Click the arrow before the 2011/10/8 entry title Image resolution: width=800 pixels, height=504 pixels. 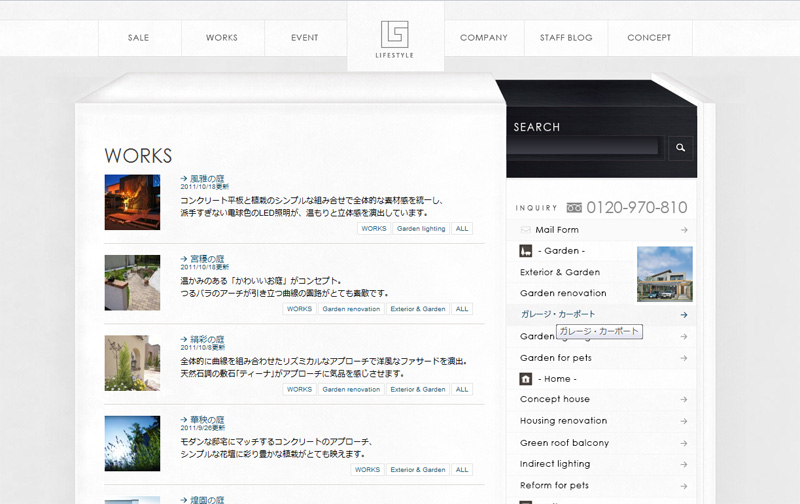184,339
